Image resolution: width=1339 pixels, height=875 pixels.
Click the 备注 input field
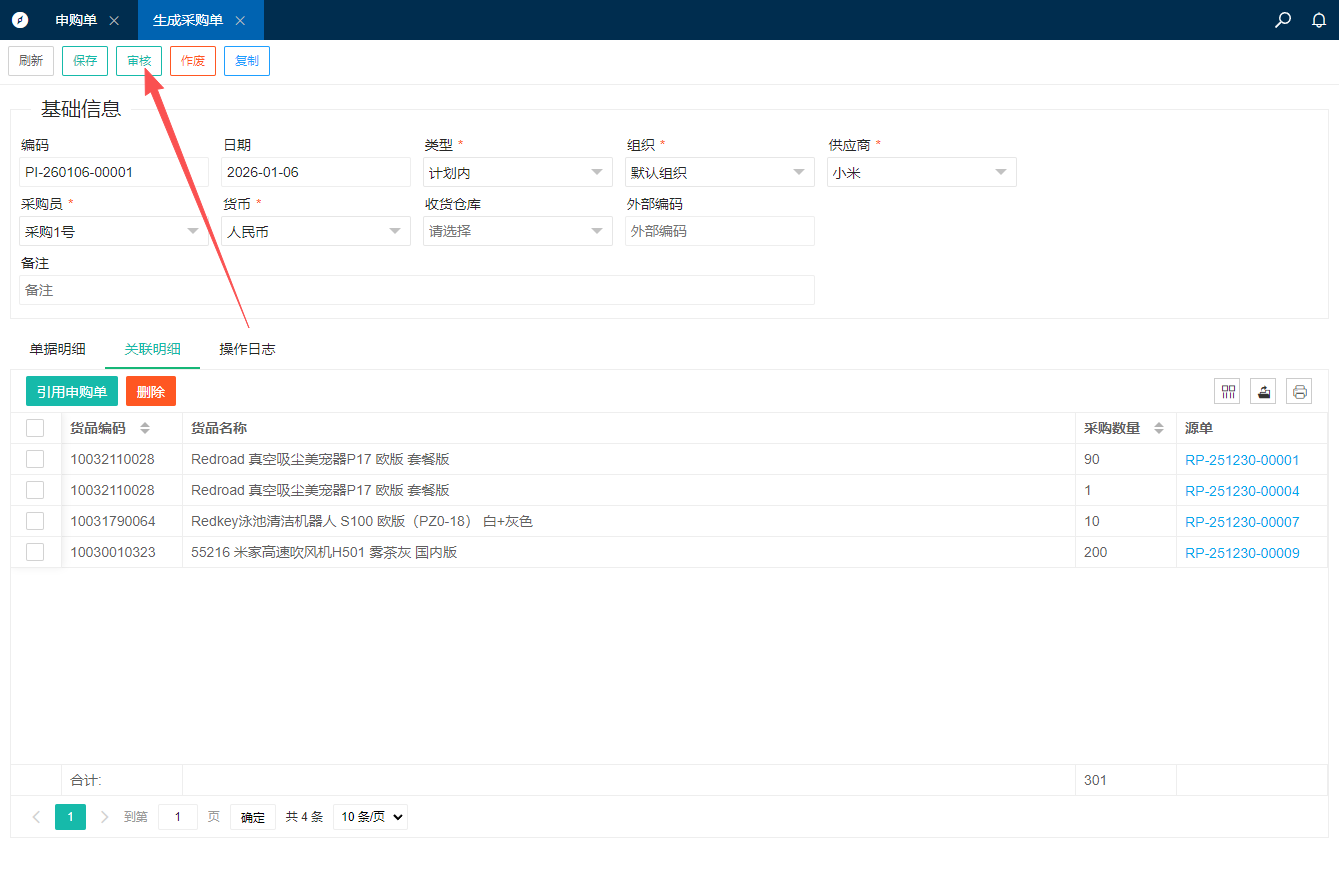[x=416, y=290]
